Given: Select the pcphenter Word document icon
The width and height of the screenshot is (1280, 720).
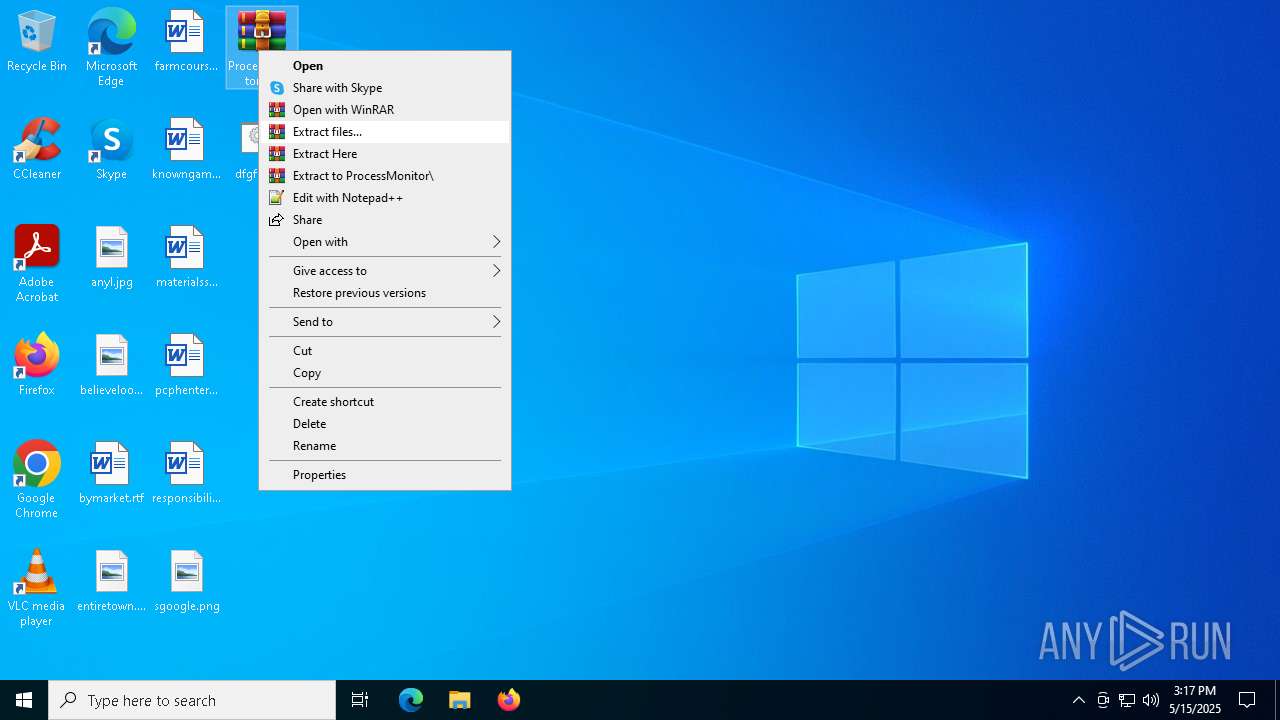Looking at the screenshot, I should click(x=185, y=366).
